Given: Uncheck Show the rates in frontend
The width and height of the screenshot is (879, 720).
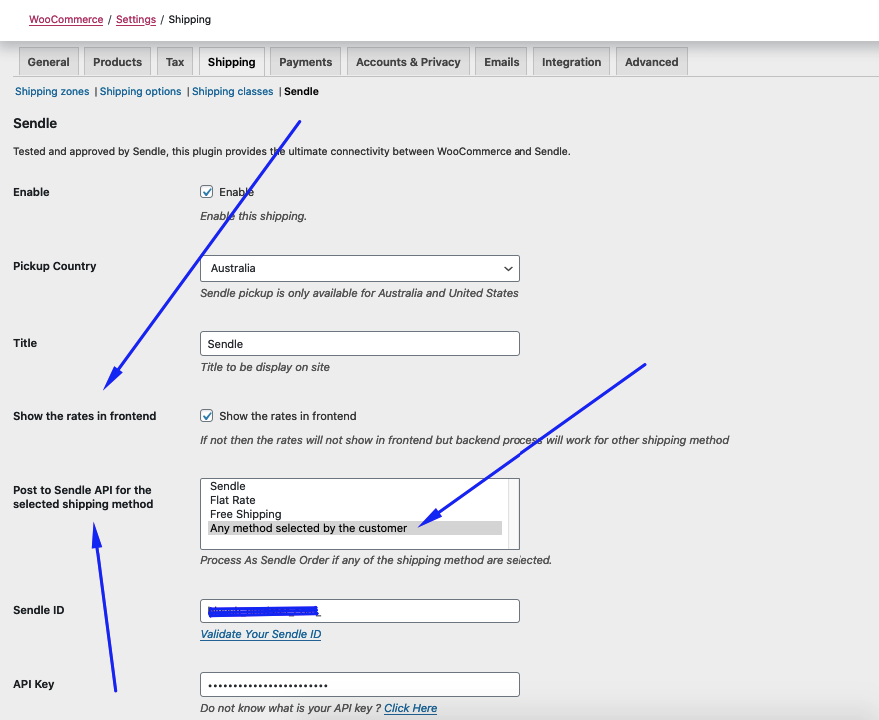Looking at the screenshot, I should (207, 416).
